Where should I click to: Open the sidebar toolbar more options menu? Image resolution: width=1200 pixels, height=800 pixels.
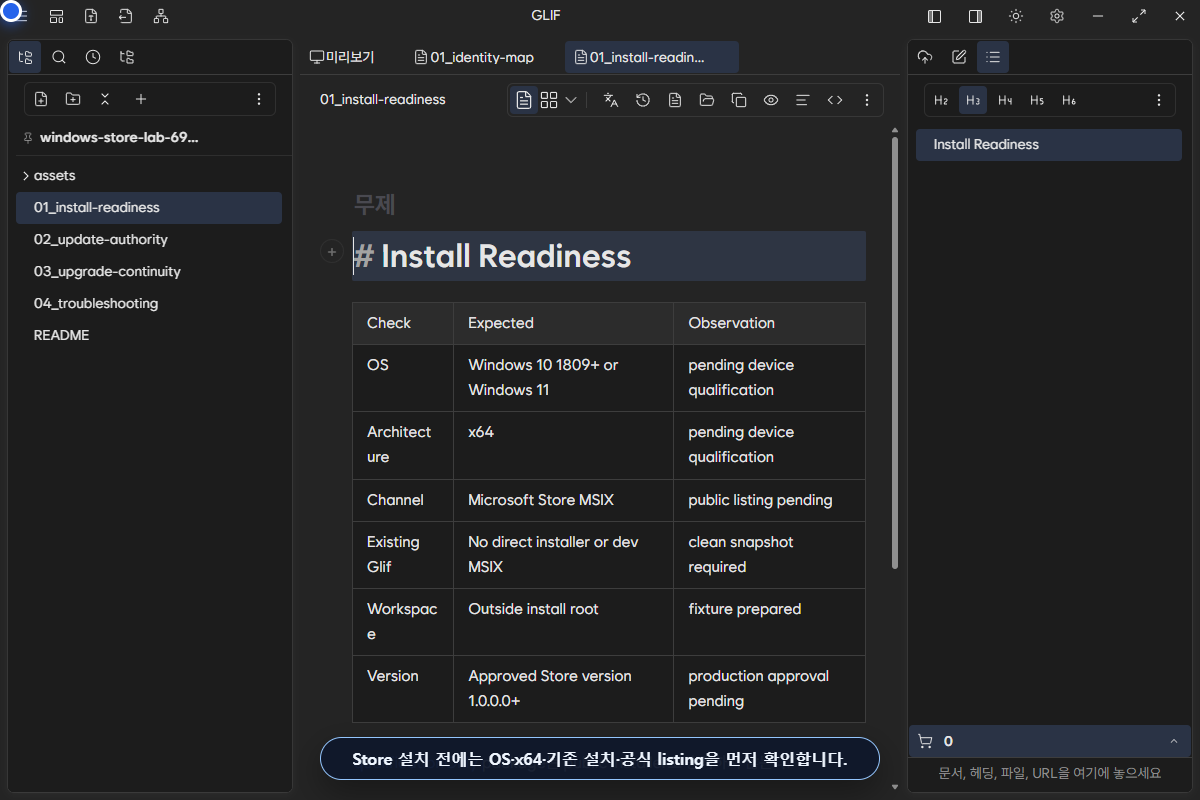259,99
